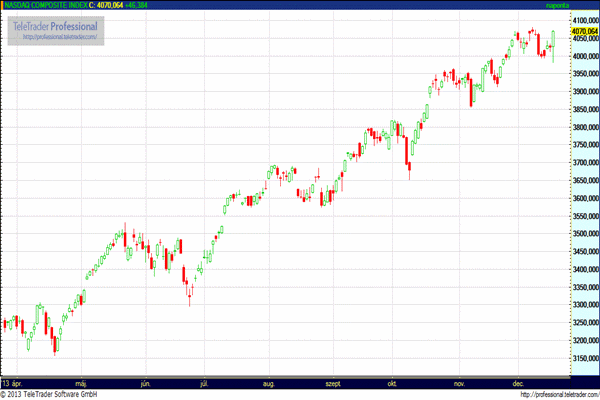Click the 2013 TeleTrader Software GmbH copyright
The image size is (600, 400).
coord(49,394)
